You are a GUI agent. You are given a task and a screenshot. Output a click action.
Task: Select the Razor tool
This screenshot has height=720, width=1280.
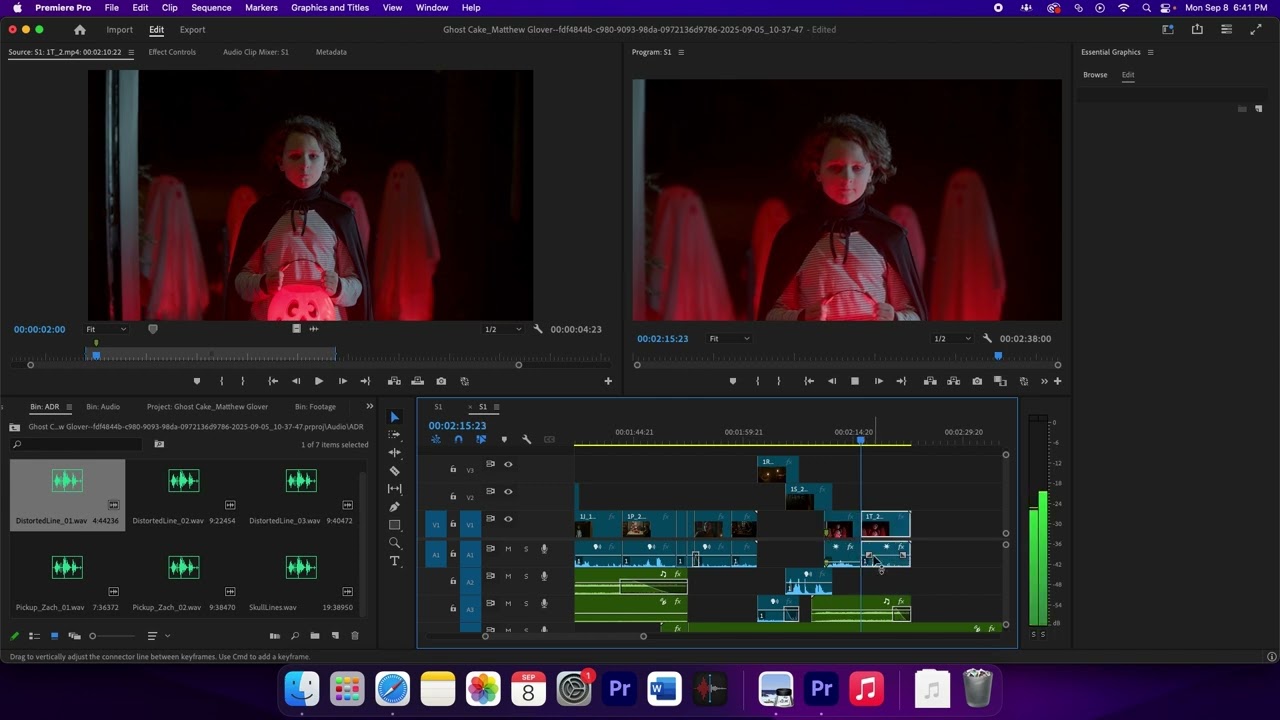(394, 471)
